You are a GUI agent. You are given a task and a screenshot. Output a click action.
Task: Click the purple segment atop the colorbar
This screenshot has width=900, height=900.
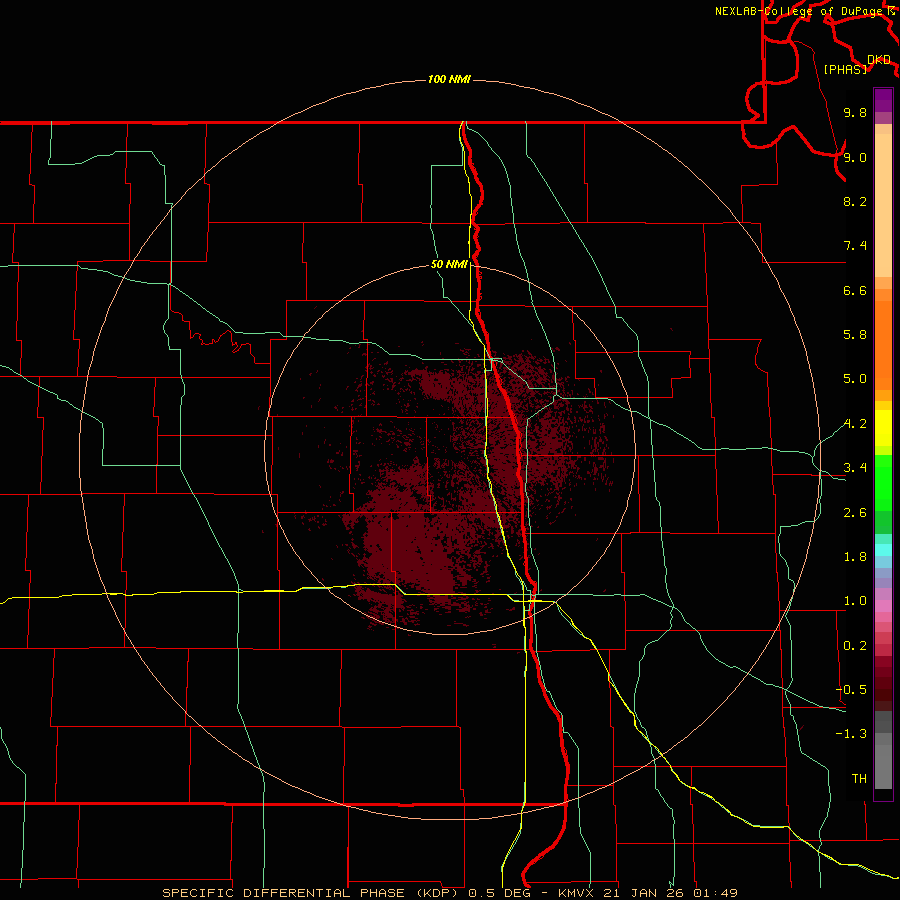tap(883, 100)
